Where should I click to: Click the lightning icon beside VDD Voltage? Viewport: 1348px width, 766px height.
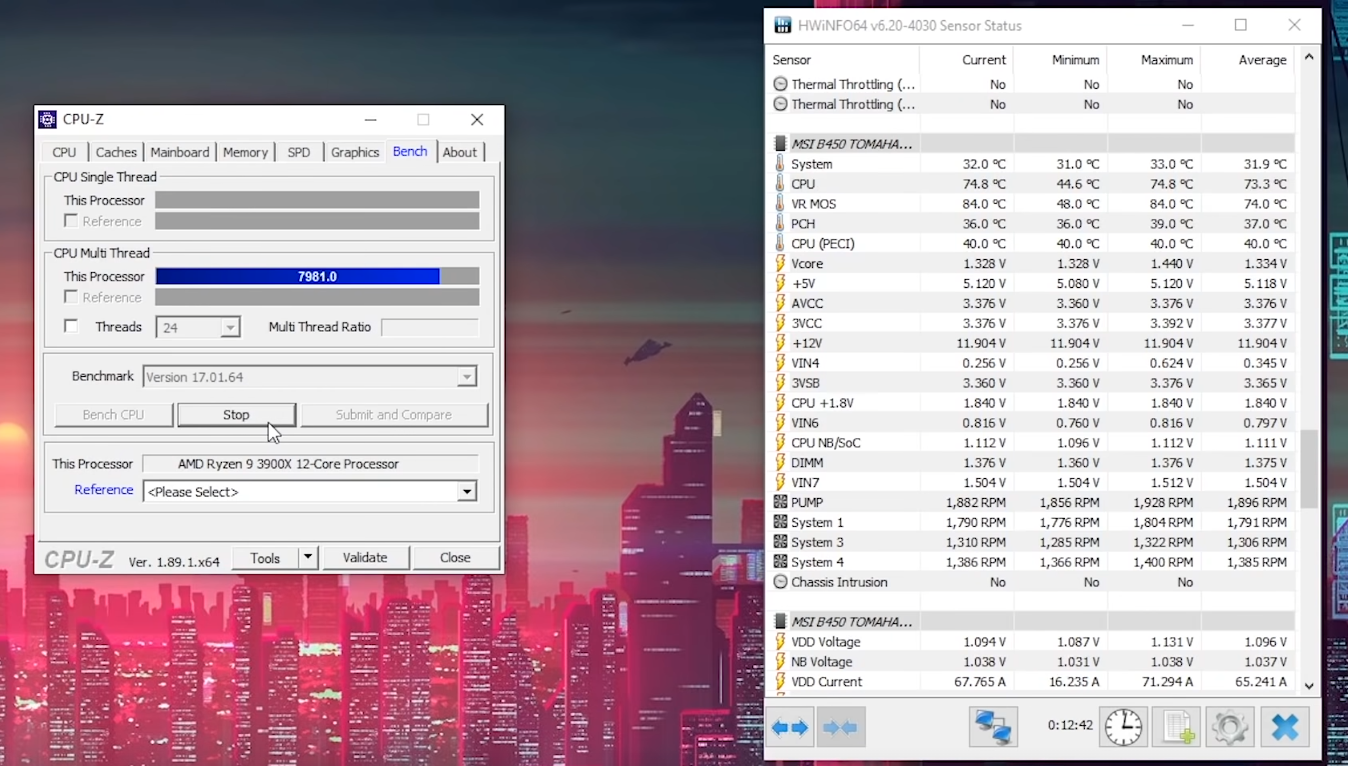click(x=780, y=641)
